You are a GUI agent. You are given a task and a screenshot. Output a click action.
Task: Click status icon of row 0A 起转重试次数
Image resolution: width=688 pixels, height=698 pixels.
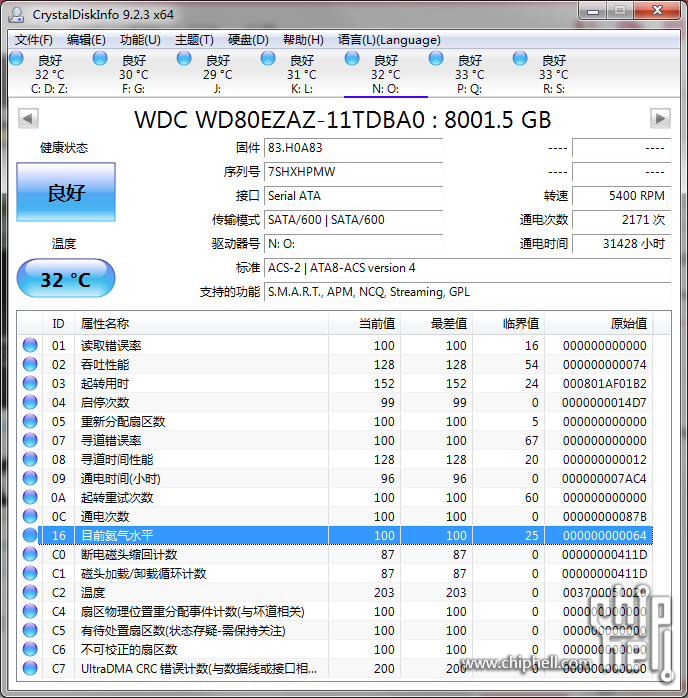pyautogui.click(x=30, y=497)
